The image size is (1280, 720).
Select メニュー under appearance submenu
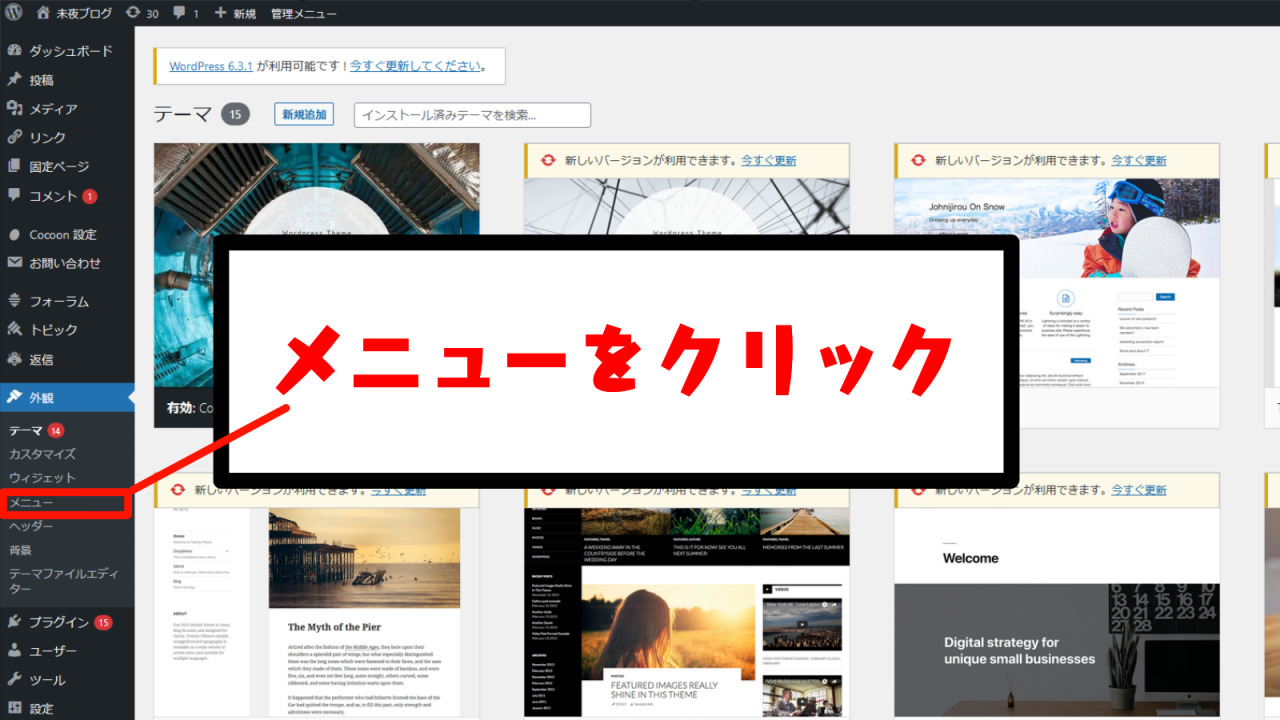(31, 502)
